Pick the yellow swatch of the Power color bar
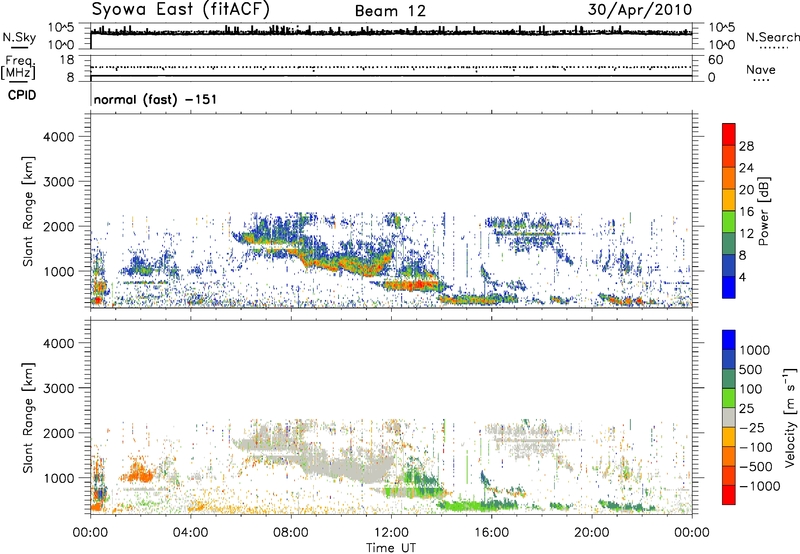 click(729, 199)
